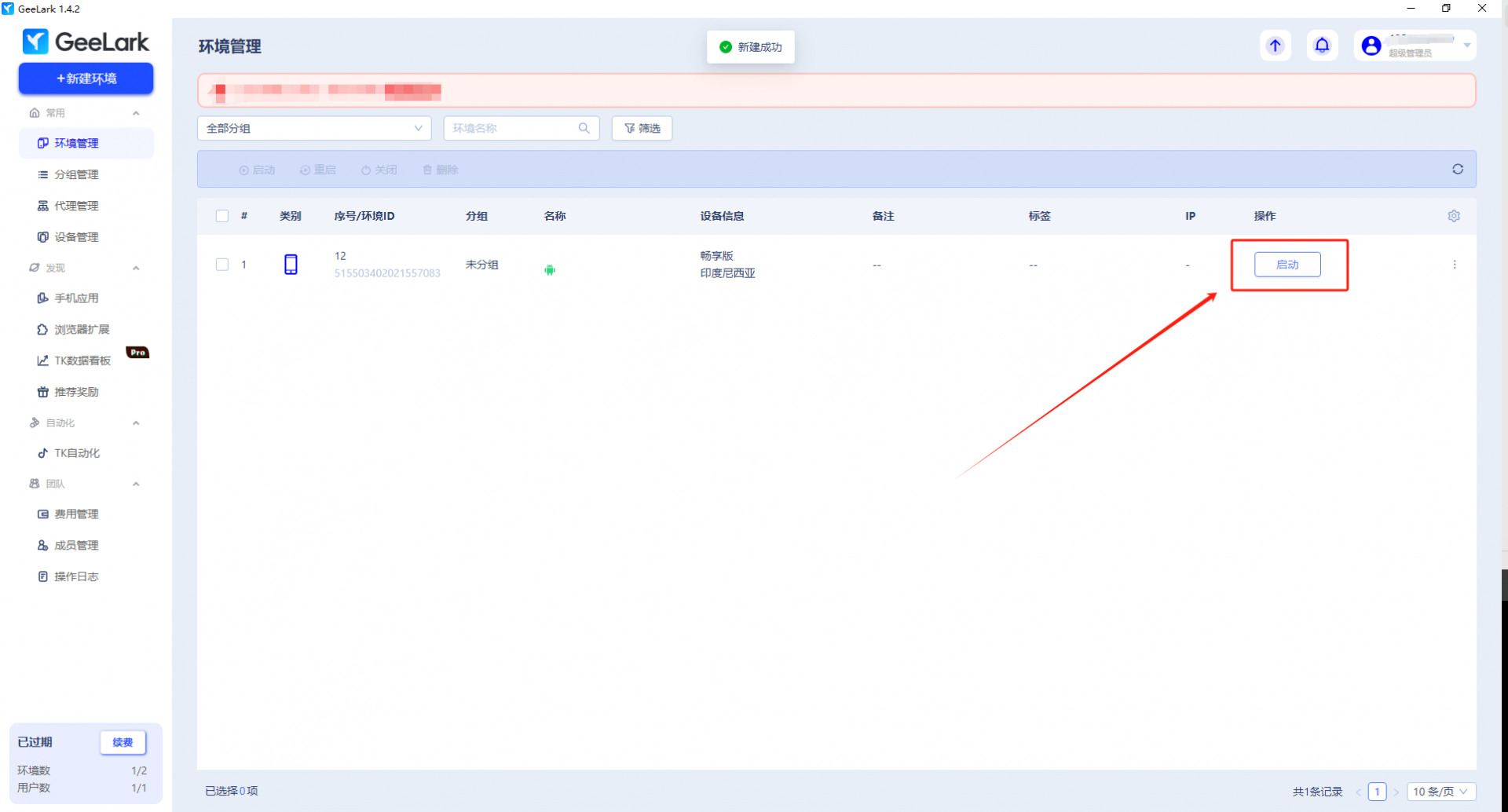1508x812 pixels.
Task: Switch to 操作日志 in the sidebar
Action: click(x=76, y=576)
